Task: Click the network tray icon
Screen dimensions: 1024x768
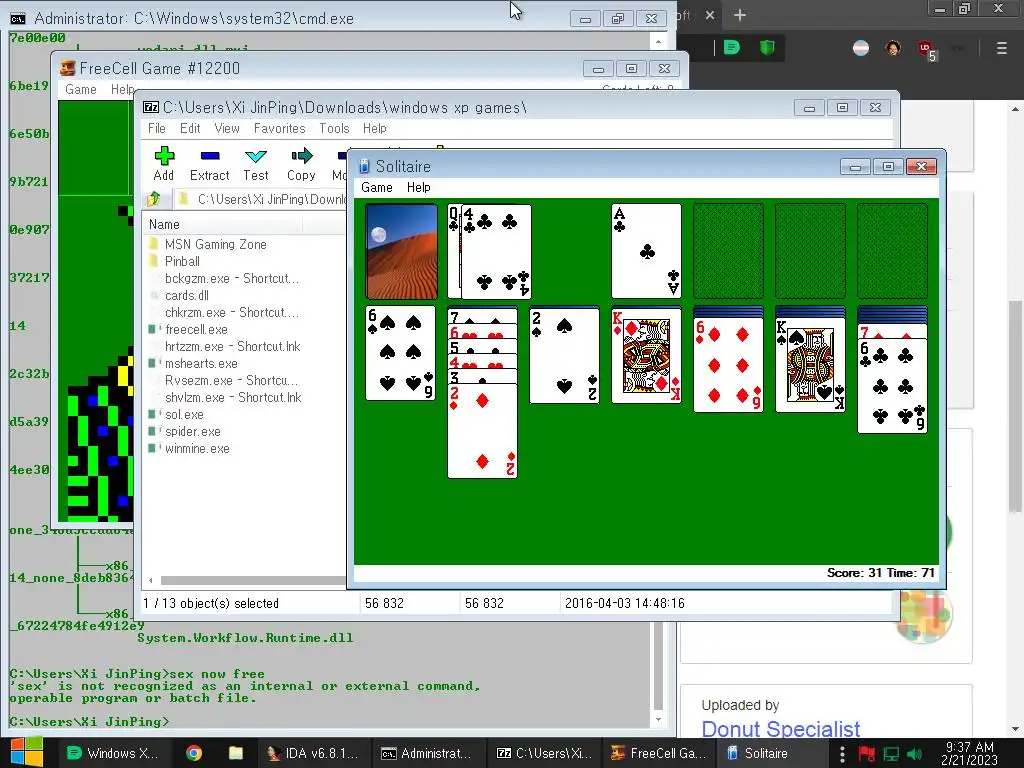Action: pos(891,754)
